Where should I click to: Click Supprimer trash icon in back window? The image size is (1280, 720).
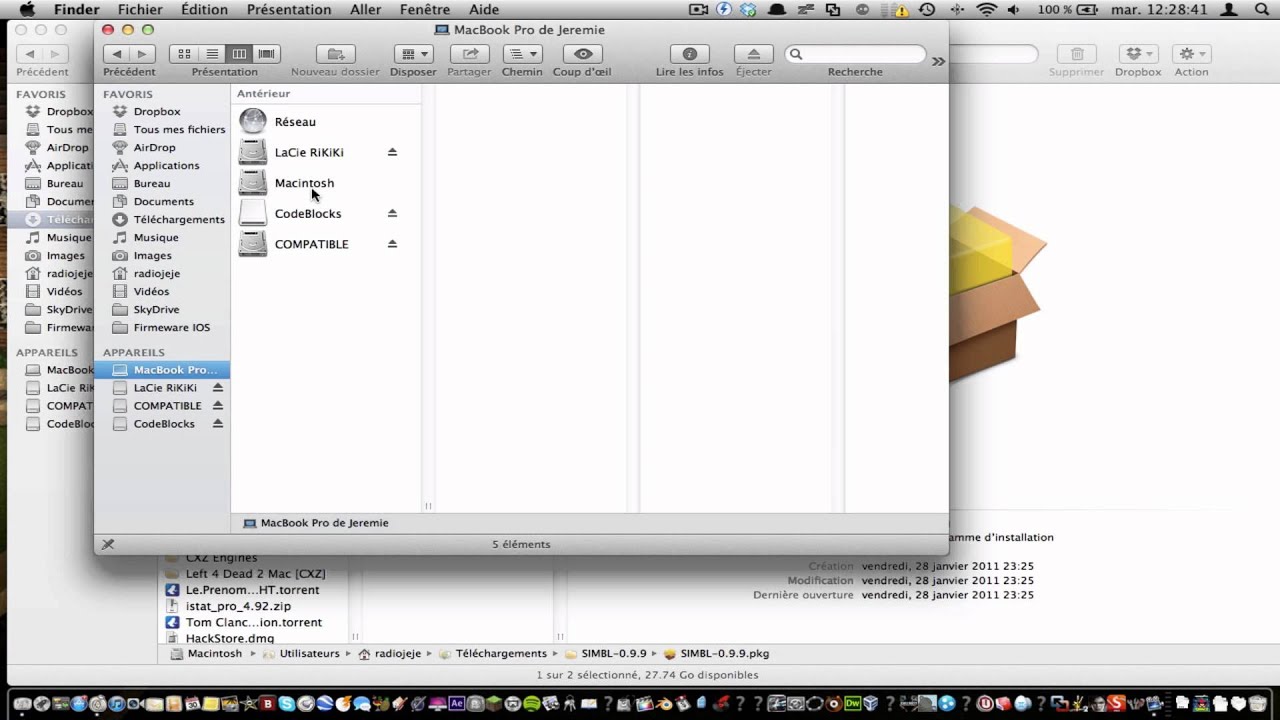[x=1077, y=54]
